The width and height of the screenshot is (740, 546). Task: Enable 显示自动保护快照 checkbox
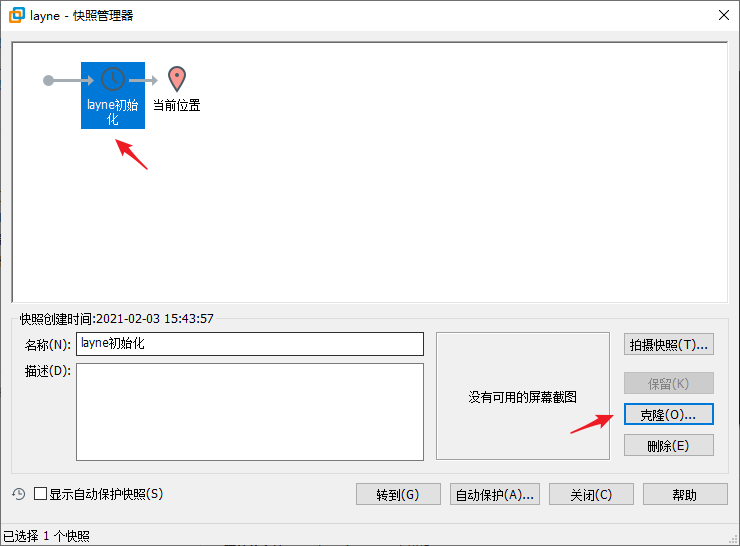coord(41,494)
